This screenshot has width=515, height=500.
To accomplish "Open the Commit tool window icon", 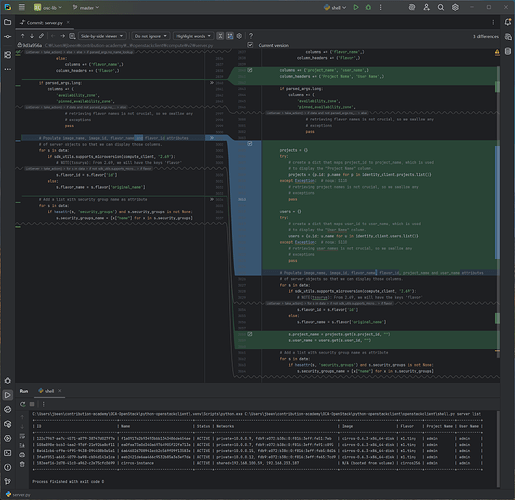I will point(7,37).
